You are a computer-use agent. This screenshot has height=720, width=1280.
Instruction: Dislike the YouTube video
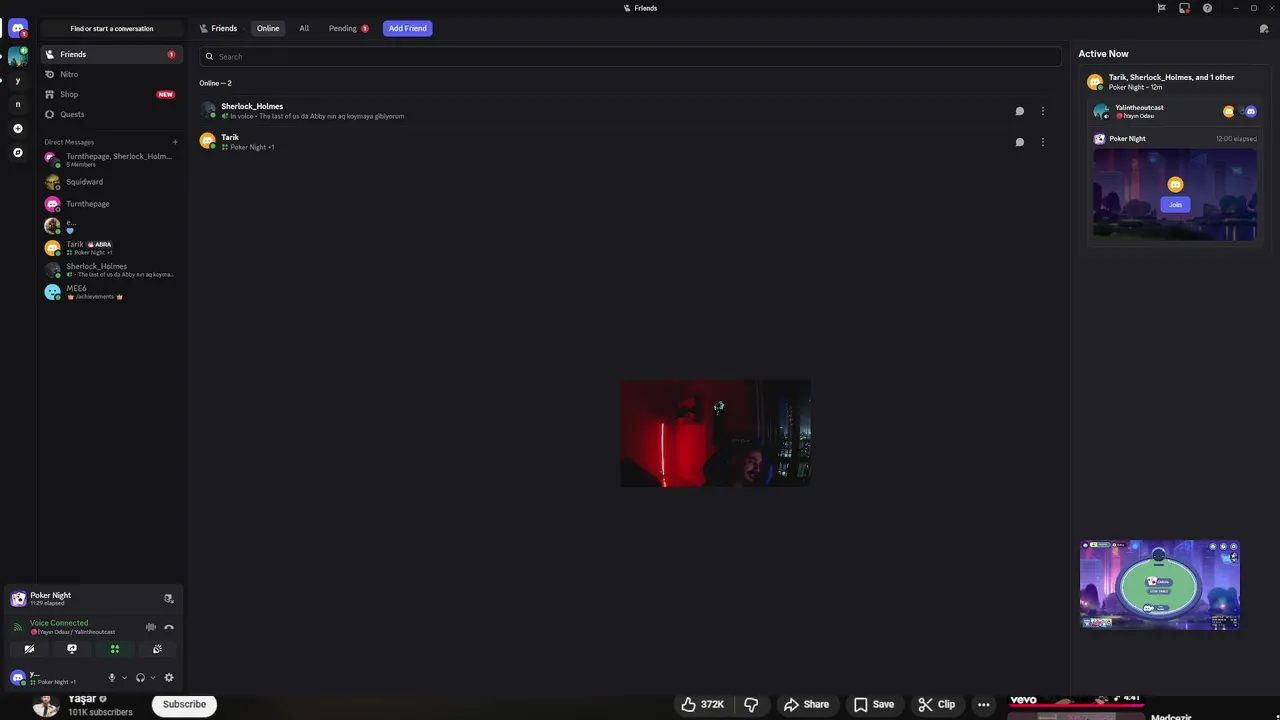coord(751,704)
